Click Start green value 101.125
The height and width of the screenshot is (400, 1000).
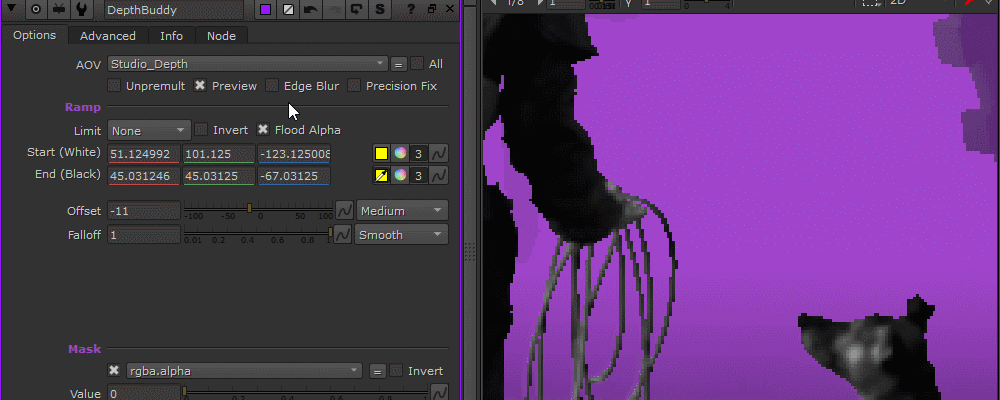point(219,154)
